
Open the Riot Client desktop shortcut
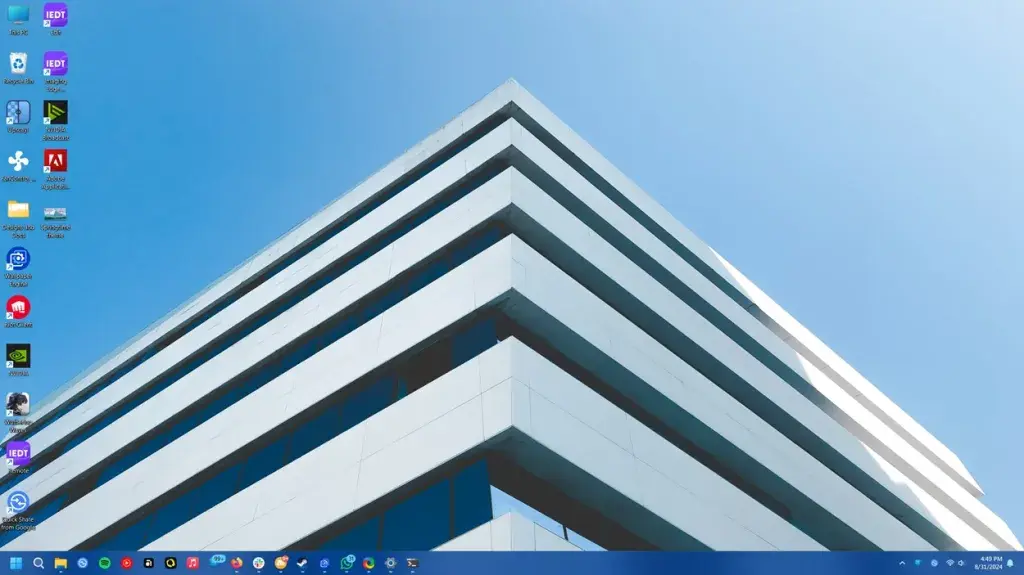pyautogui.click(x=18, y=308)
